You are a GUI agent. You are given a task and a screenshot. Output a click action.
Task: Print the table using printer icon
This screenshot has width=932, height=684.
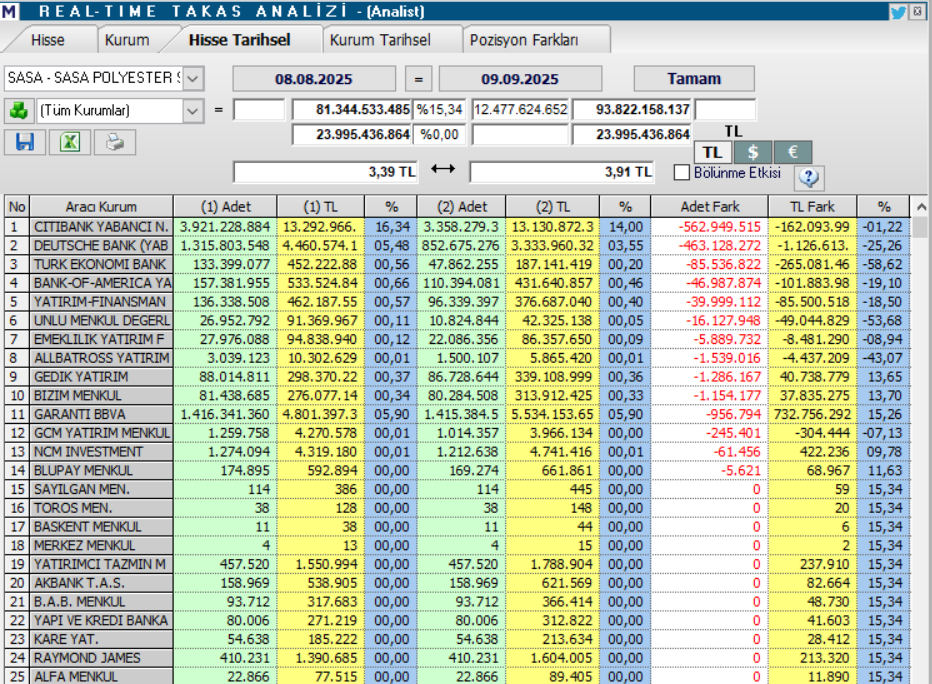115,142
